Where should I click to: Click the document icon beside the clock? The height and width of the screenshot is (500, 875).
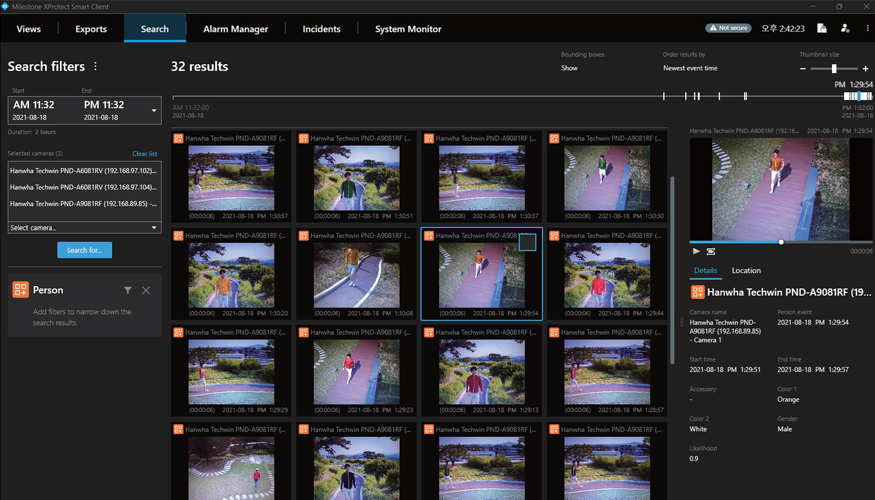coord(822,28)
